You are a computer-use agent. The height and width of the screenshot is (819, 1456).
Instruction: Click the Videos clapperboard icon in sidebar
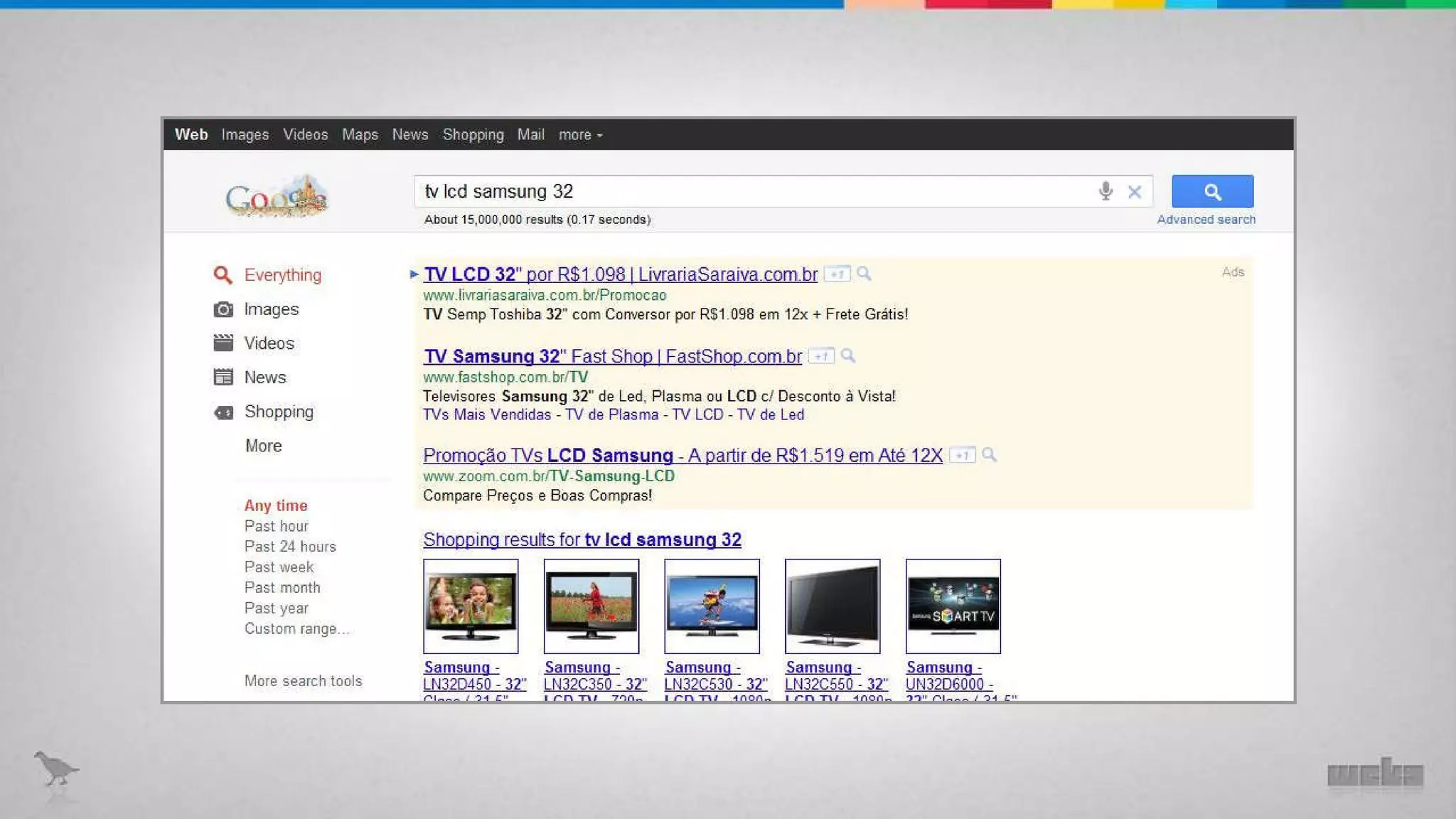pos(223,343)
